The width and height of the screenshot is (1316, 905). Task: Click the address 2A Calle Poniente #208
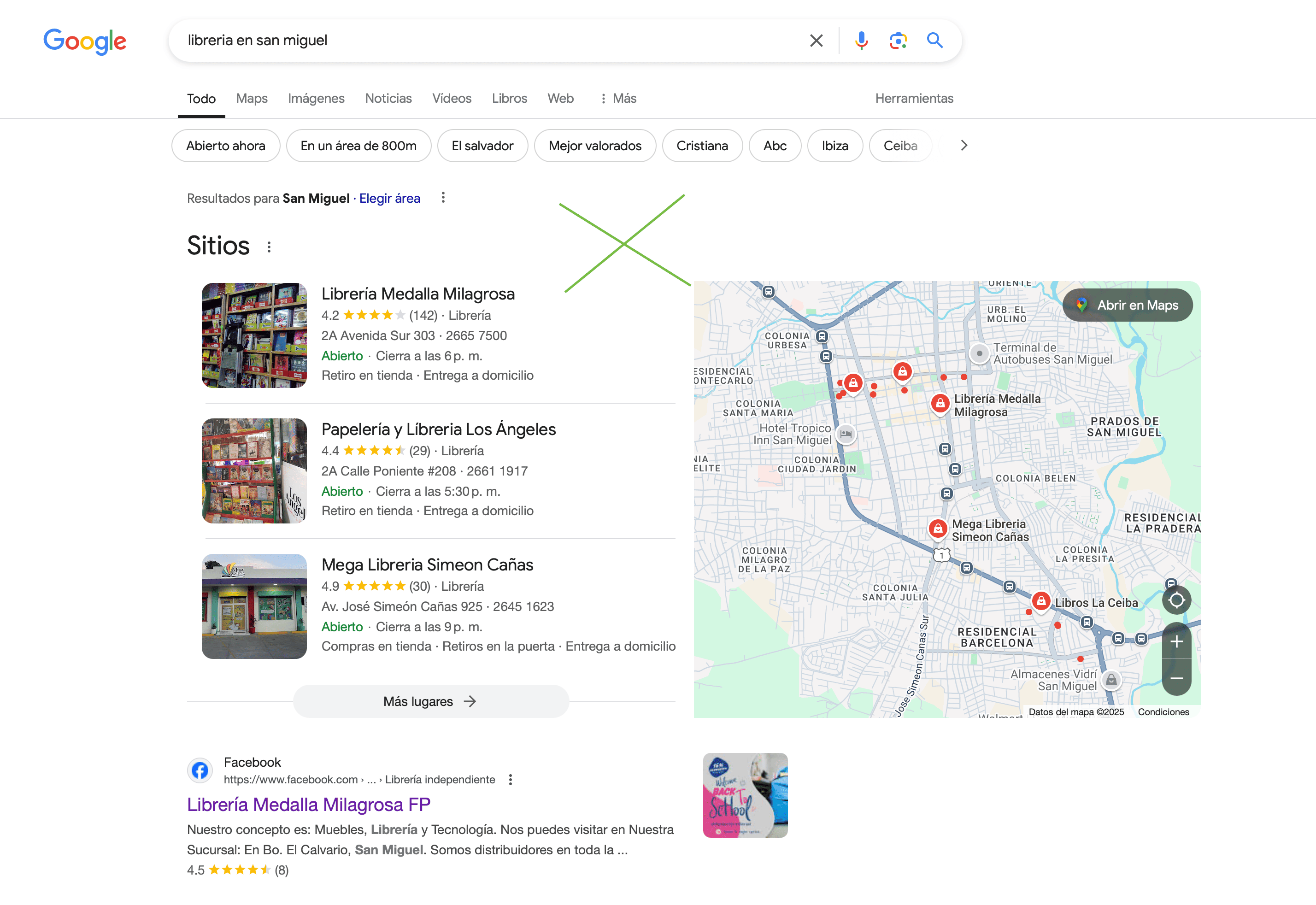click(x=388, y=471)
